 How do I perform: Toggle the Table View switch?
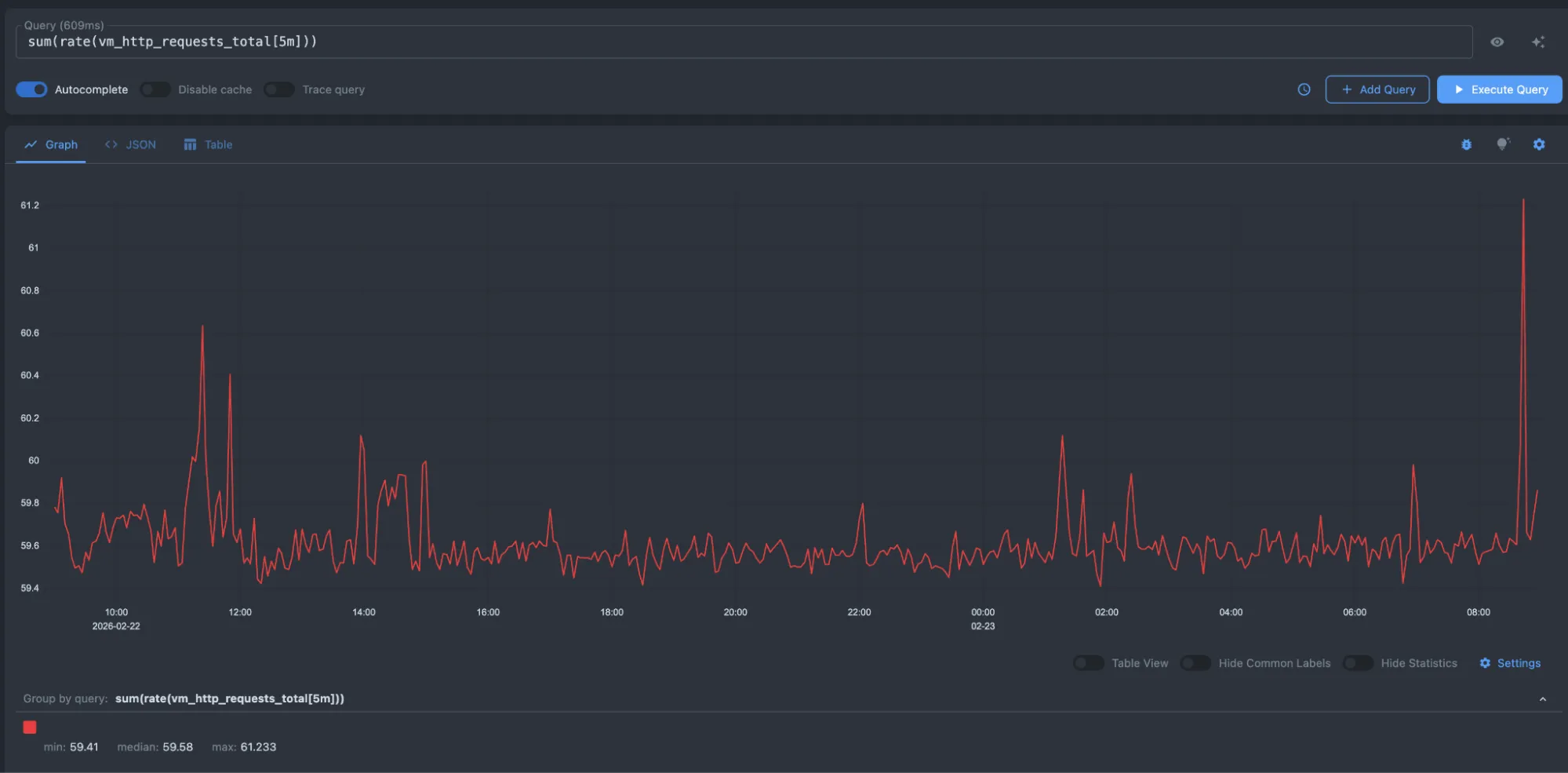[x=1088, y=663]
